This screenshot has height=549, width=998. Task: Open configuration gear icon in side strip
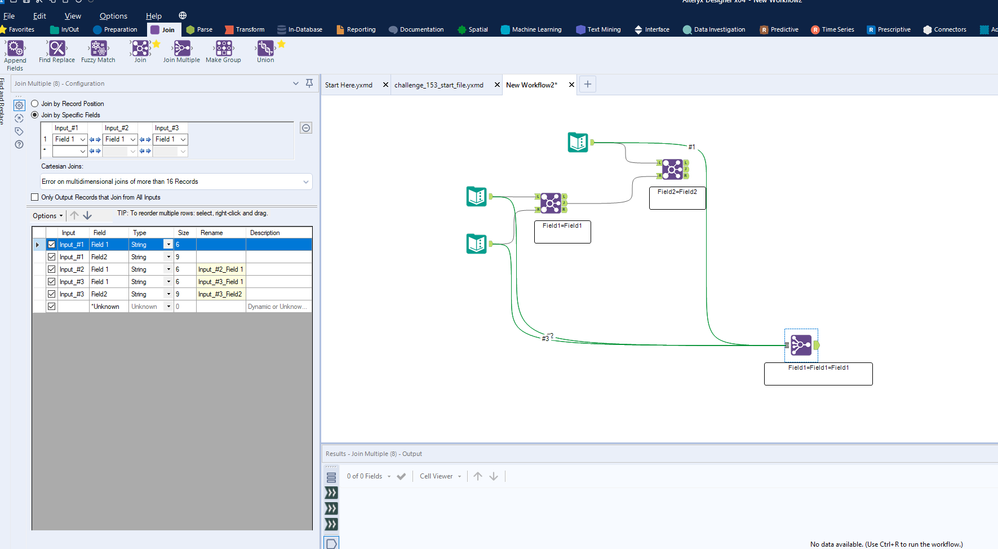coord(19,105)
